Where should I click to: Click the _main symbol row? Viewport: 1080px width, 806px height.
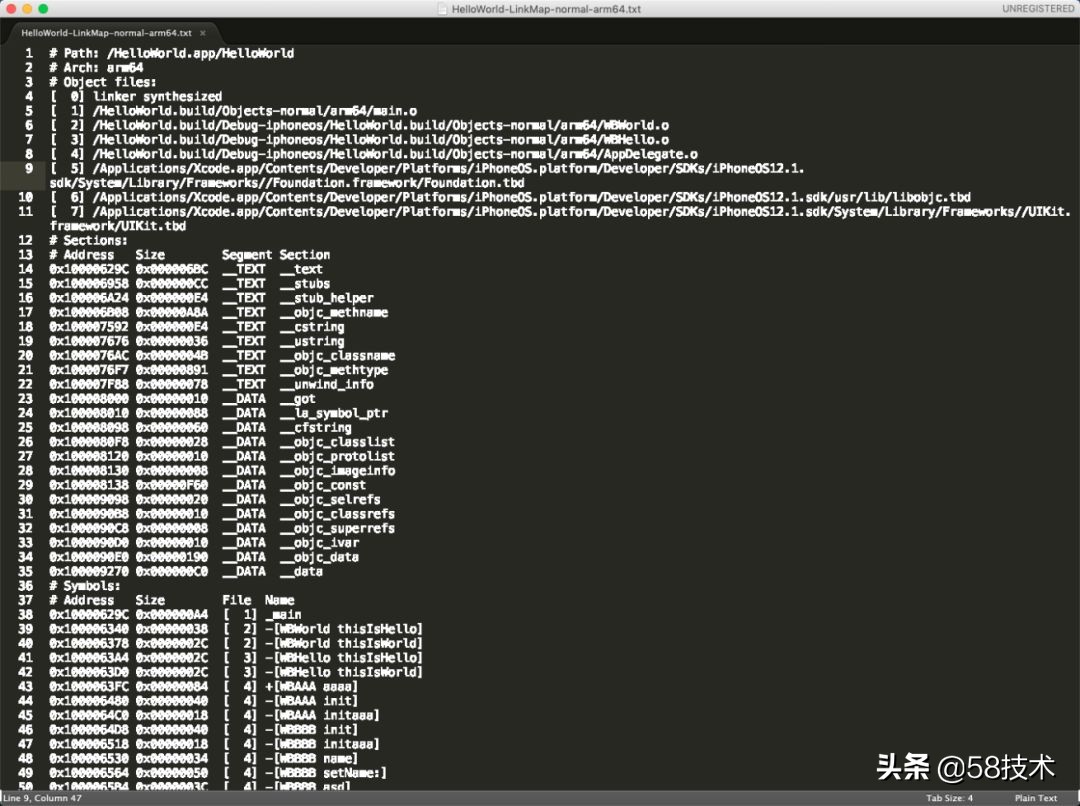[x=175, y=614]
